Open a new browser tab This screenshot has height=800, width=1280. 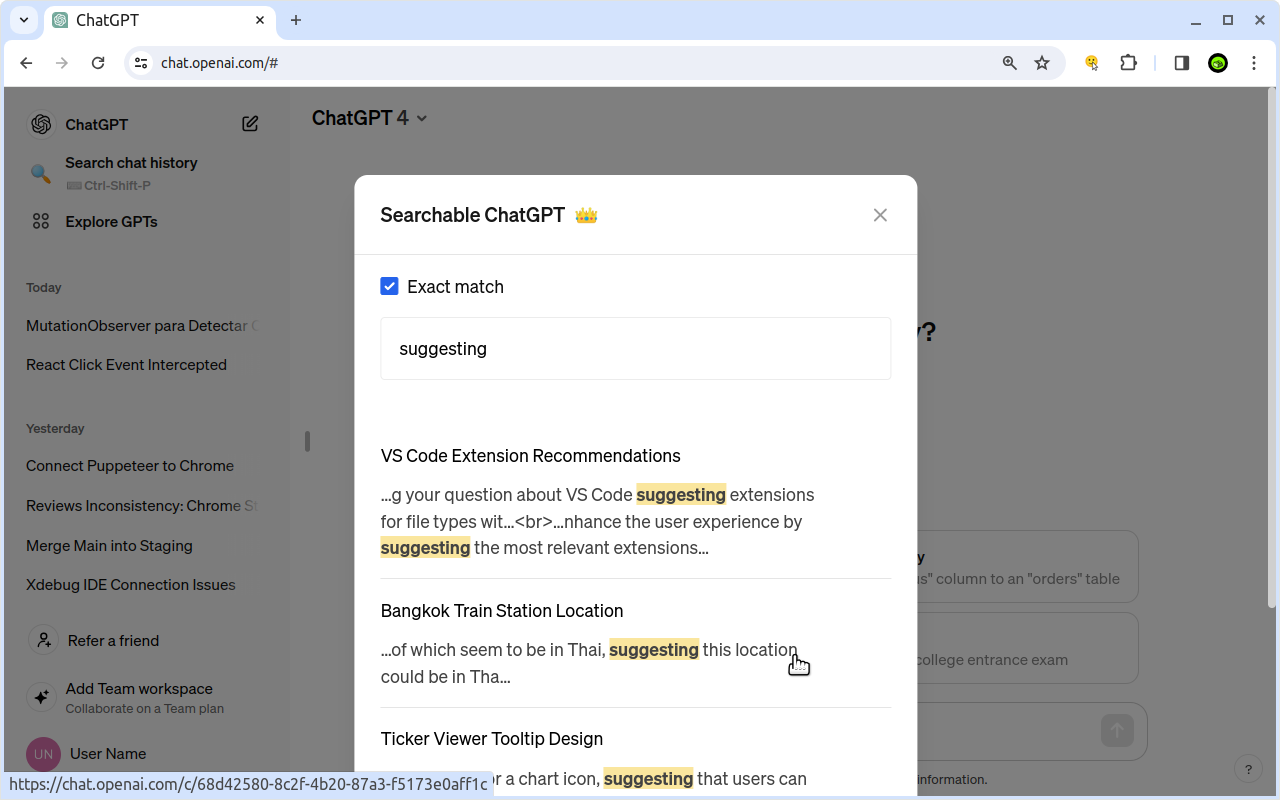296,20
